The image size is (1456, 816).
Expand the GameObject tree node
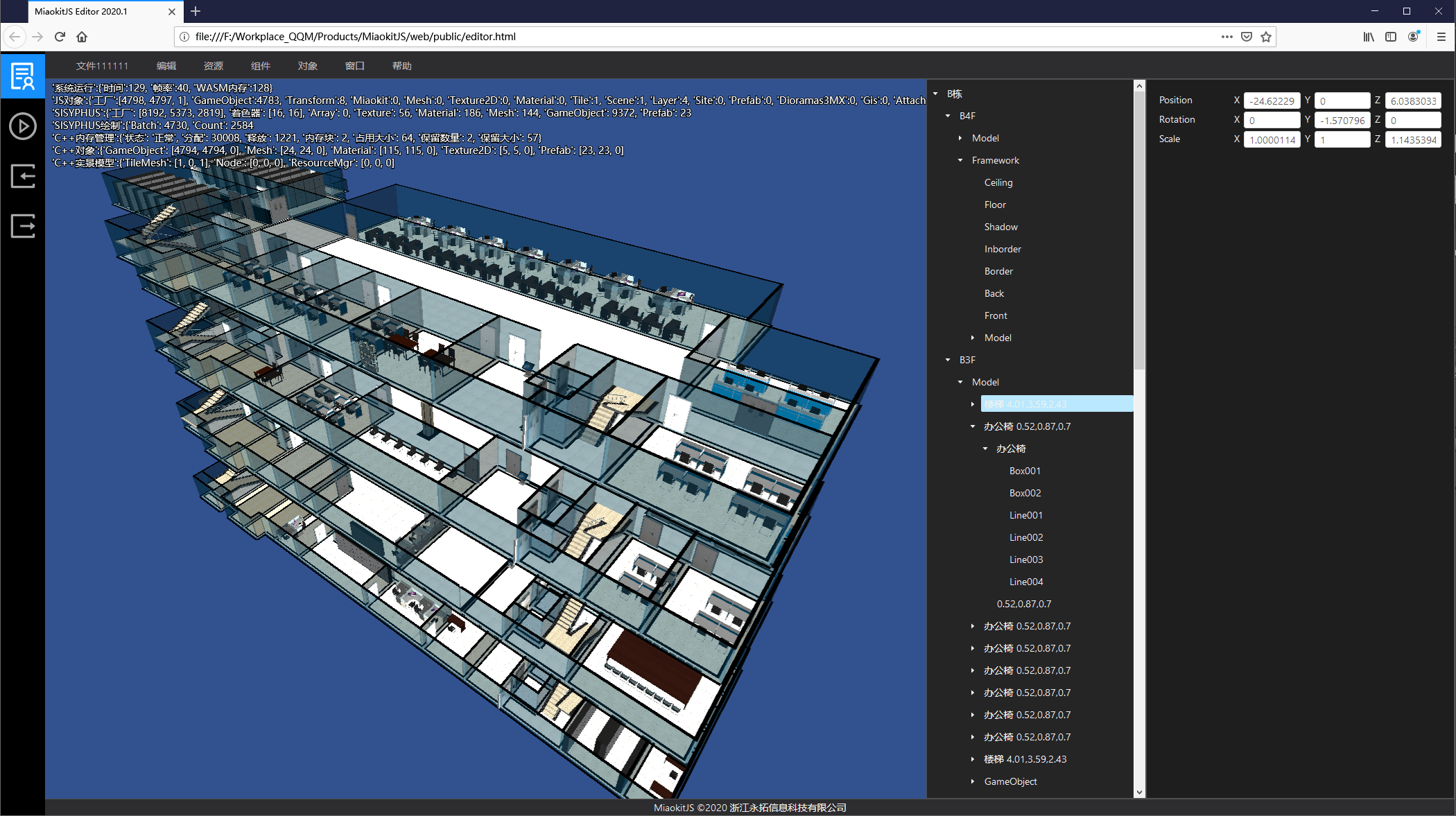(x=973, y=781)
